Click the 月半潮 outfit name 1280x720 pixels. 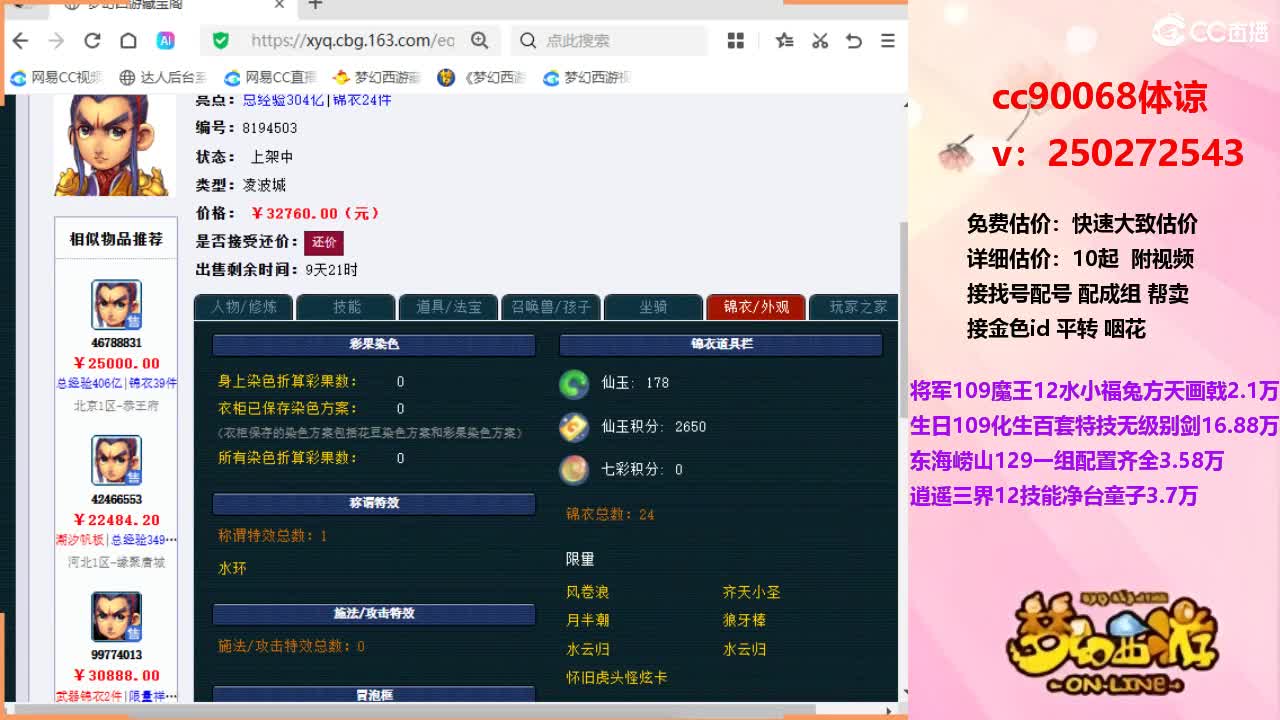pyautogui.click(x=588, y=620)
